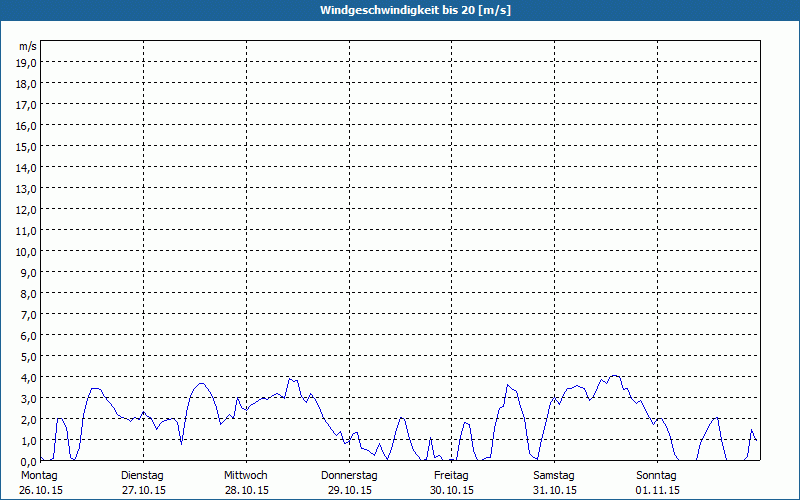This screenshot has width=800, height=500.
Task: Click the 29.10.15 date label
Action: pyautogui.click(x=349, y=490)
